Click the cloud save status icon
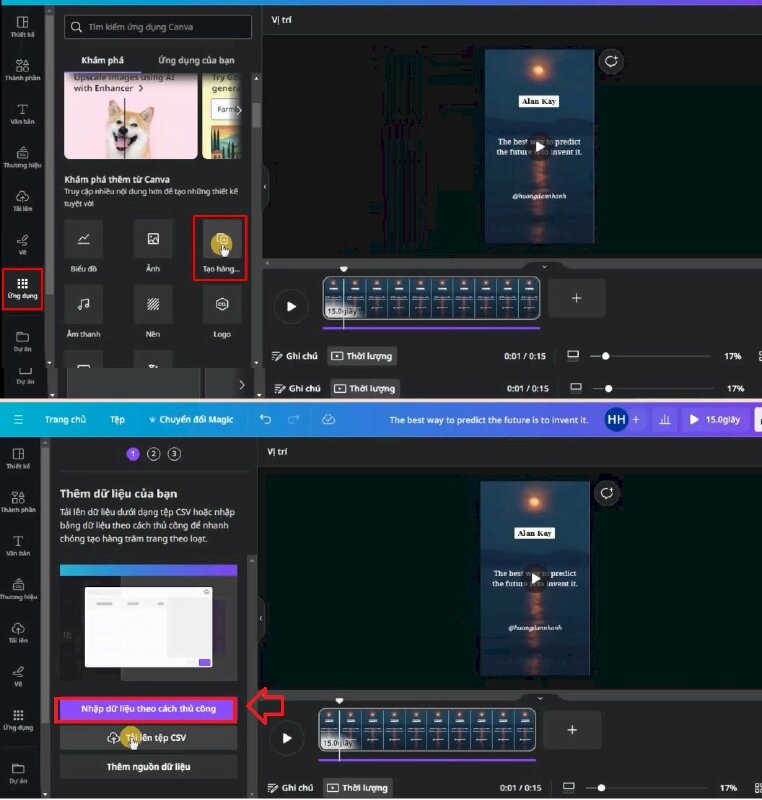Screen dimensions: 762x800 click(x=328, y=419)
